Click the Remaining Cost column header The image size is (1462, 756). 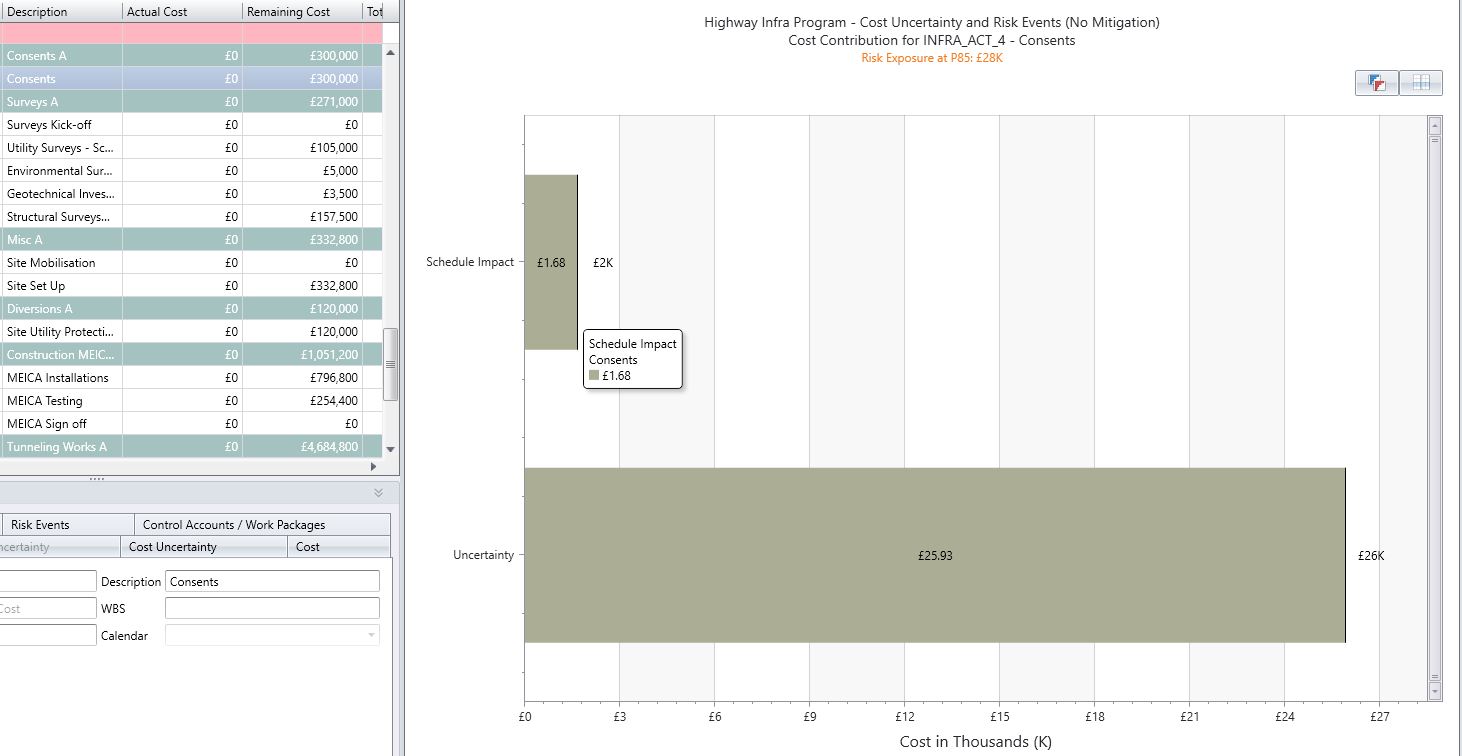(290, 11)
